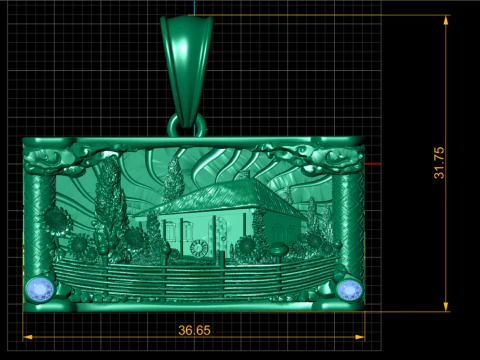Click the 36.65 width dimension label

point(194,330)
